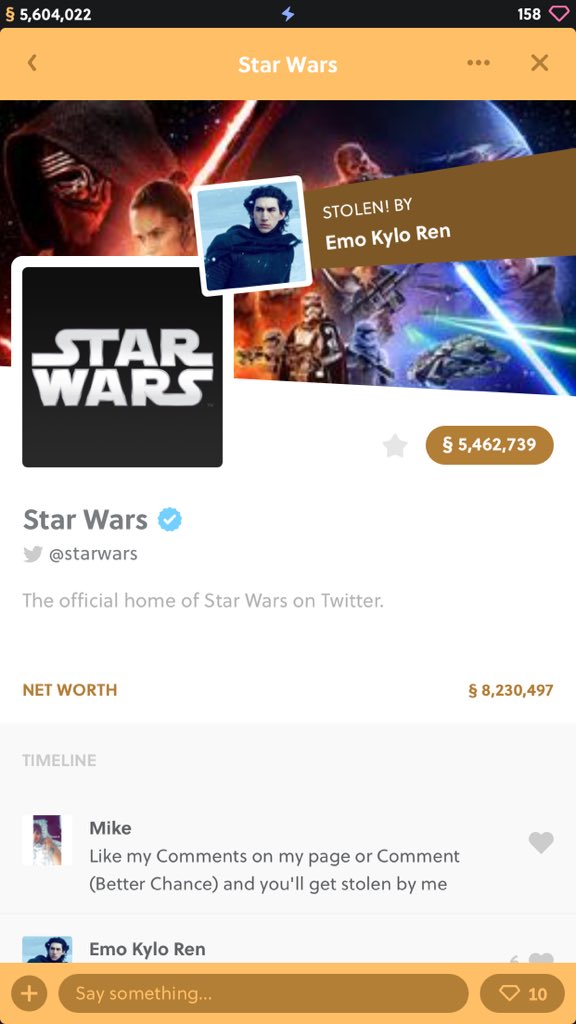The image size is (576, 1024).
Task: Open the @starwars Twitter handle
Action: [93, 554]
